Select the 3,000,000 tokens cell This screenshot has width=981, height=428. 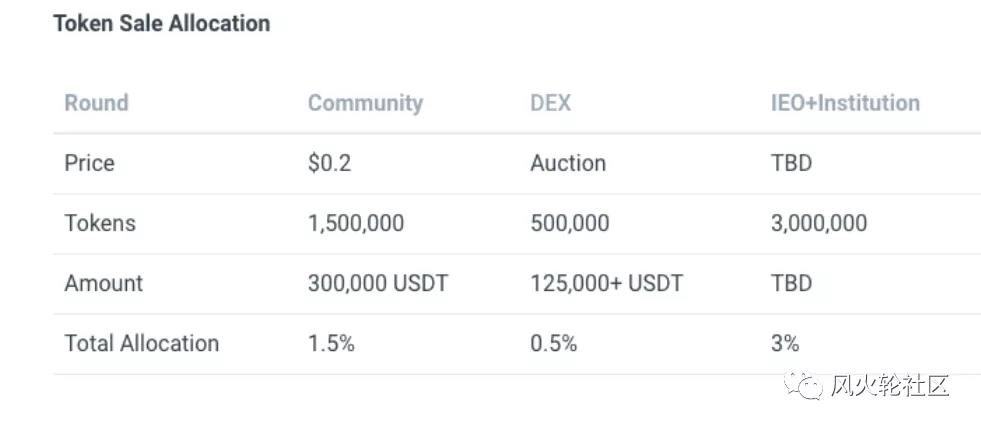[819, 223]
